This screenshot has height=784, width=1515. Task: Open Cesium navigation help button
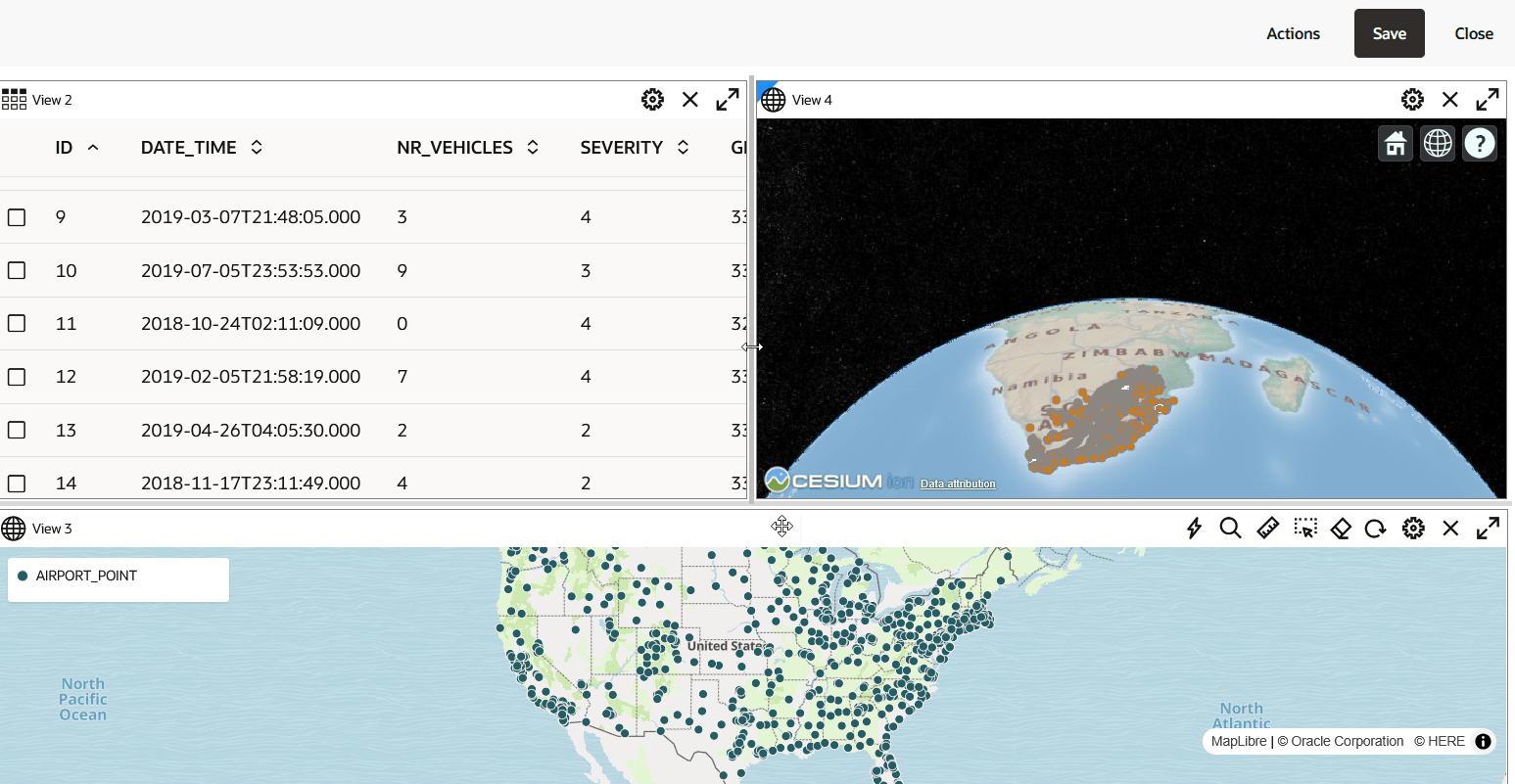(x=1480, y=144)
